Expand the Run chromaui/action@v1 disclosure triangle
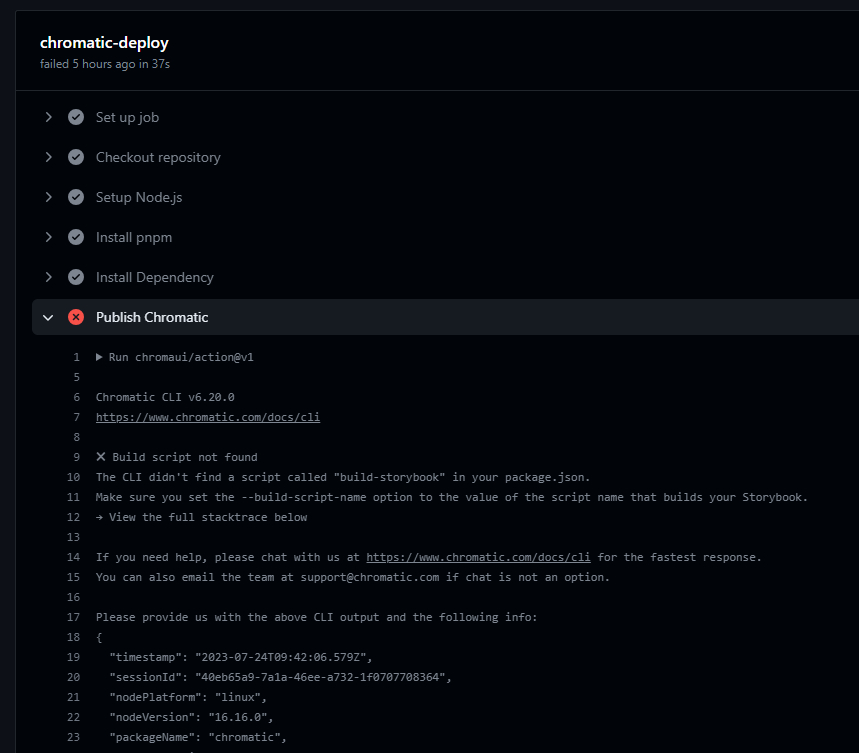This screenshot has width=859, height=753. [x=99, y=357]
